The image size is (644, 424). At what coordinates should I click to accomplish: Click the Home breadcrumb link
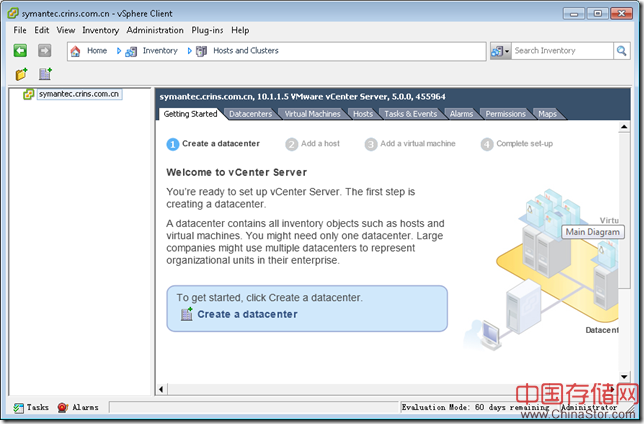97,51
